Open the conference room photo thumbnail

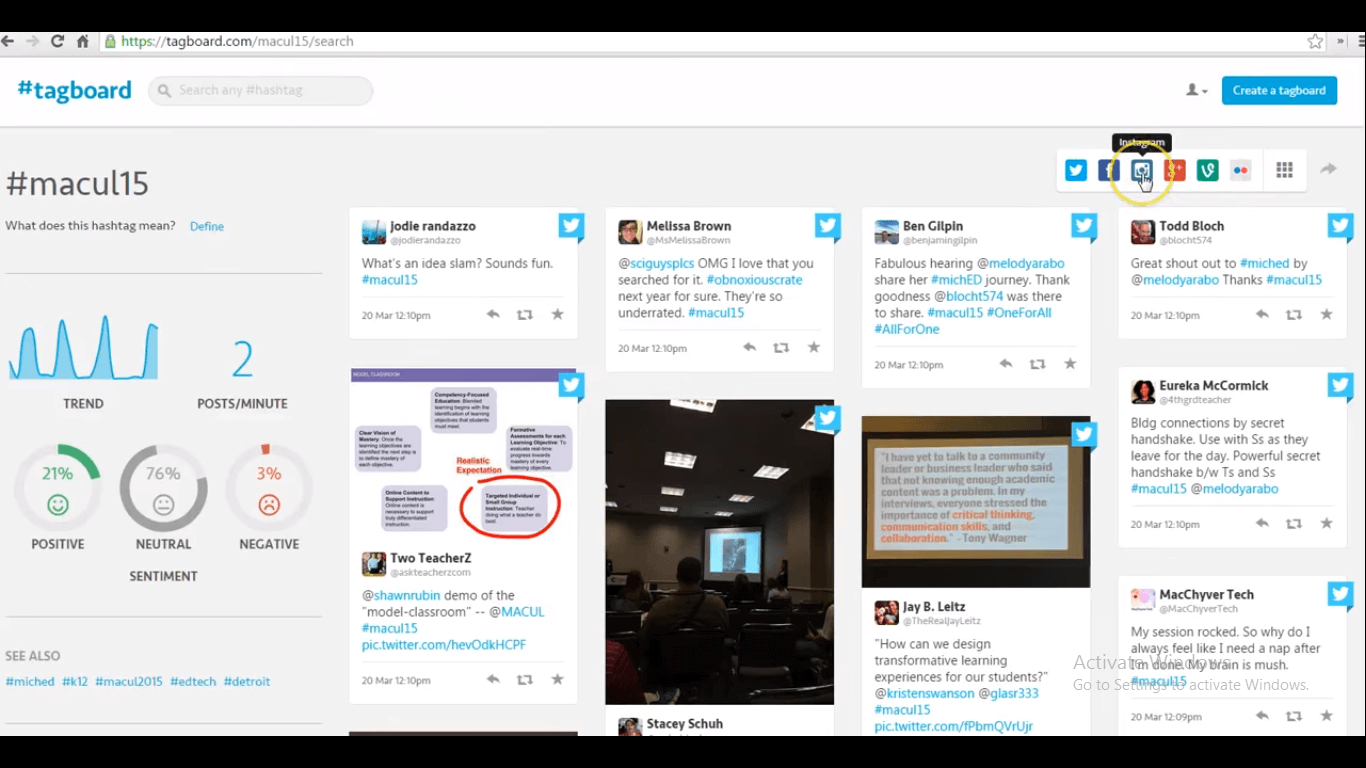pyautogui.click(x=720, y=552)
